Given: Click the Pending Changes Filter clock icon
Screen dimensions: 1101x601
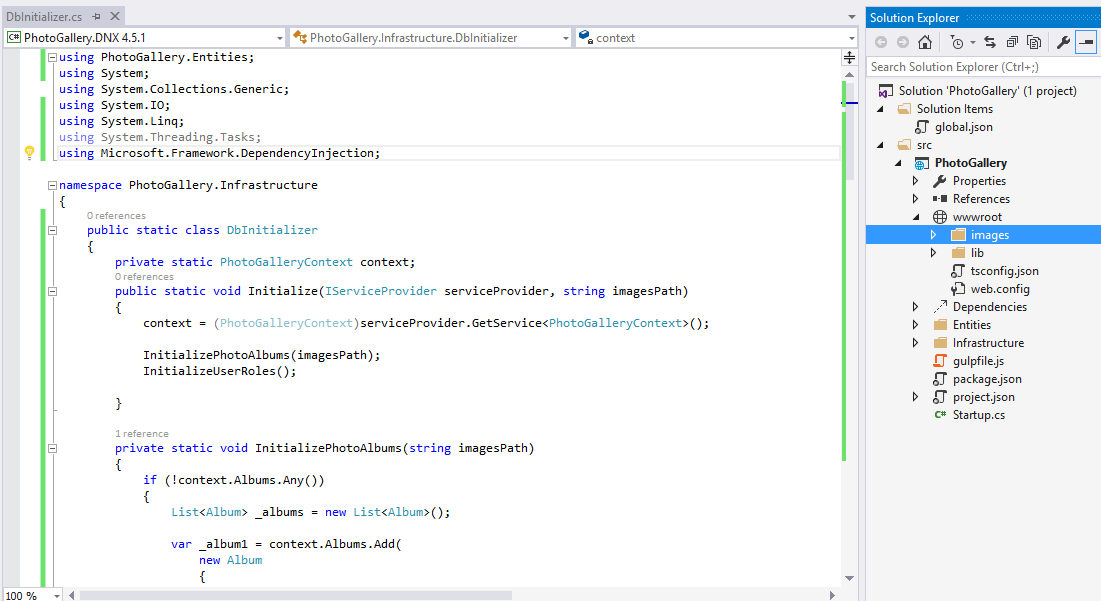Looking at the screenshot, I should pyautogui.click(x=957, y=42).
